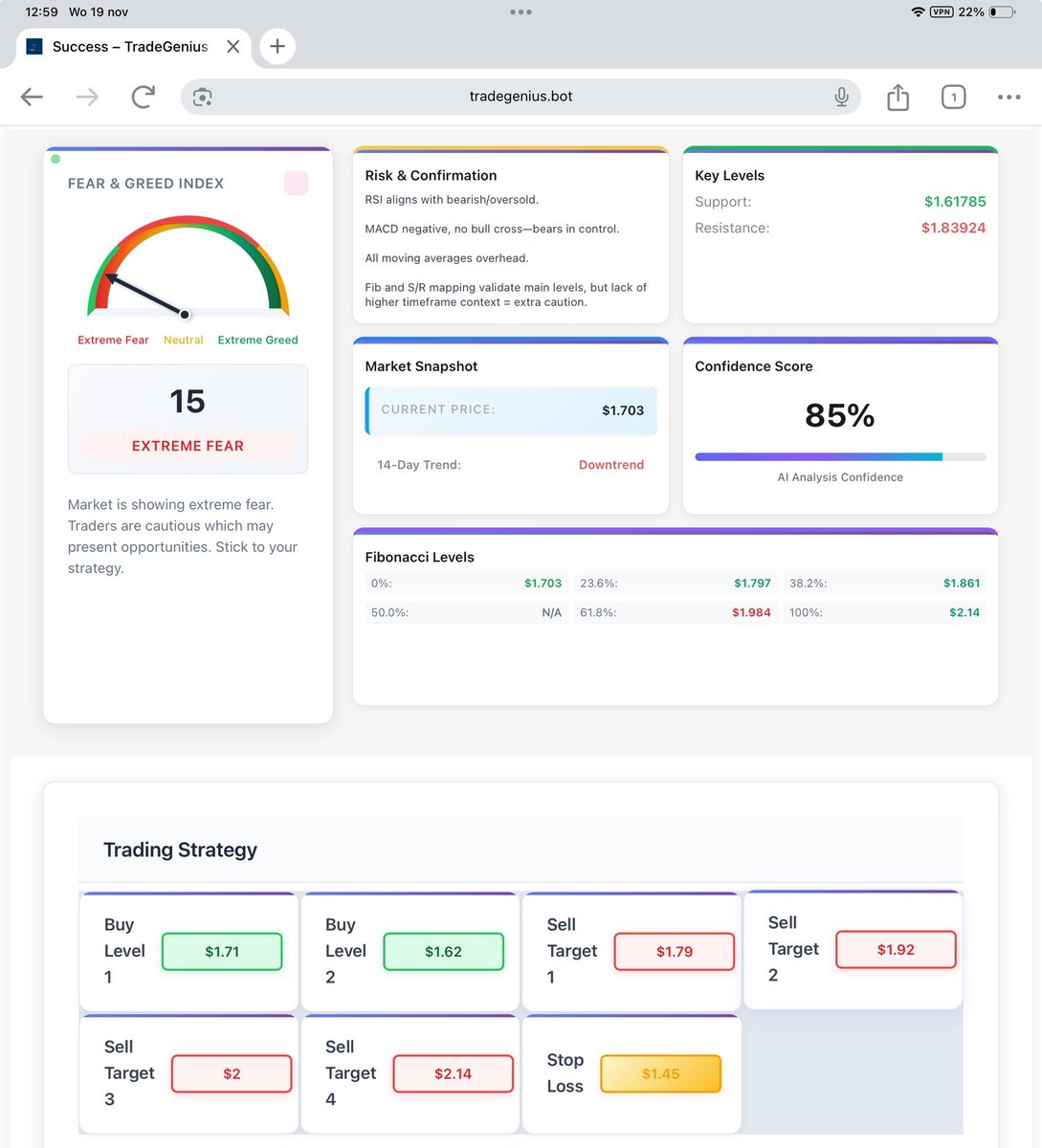1042x1148 pixels.
Task: Click the fear index number 15
Action: pos(188,401)
